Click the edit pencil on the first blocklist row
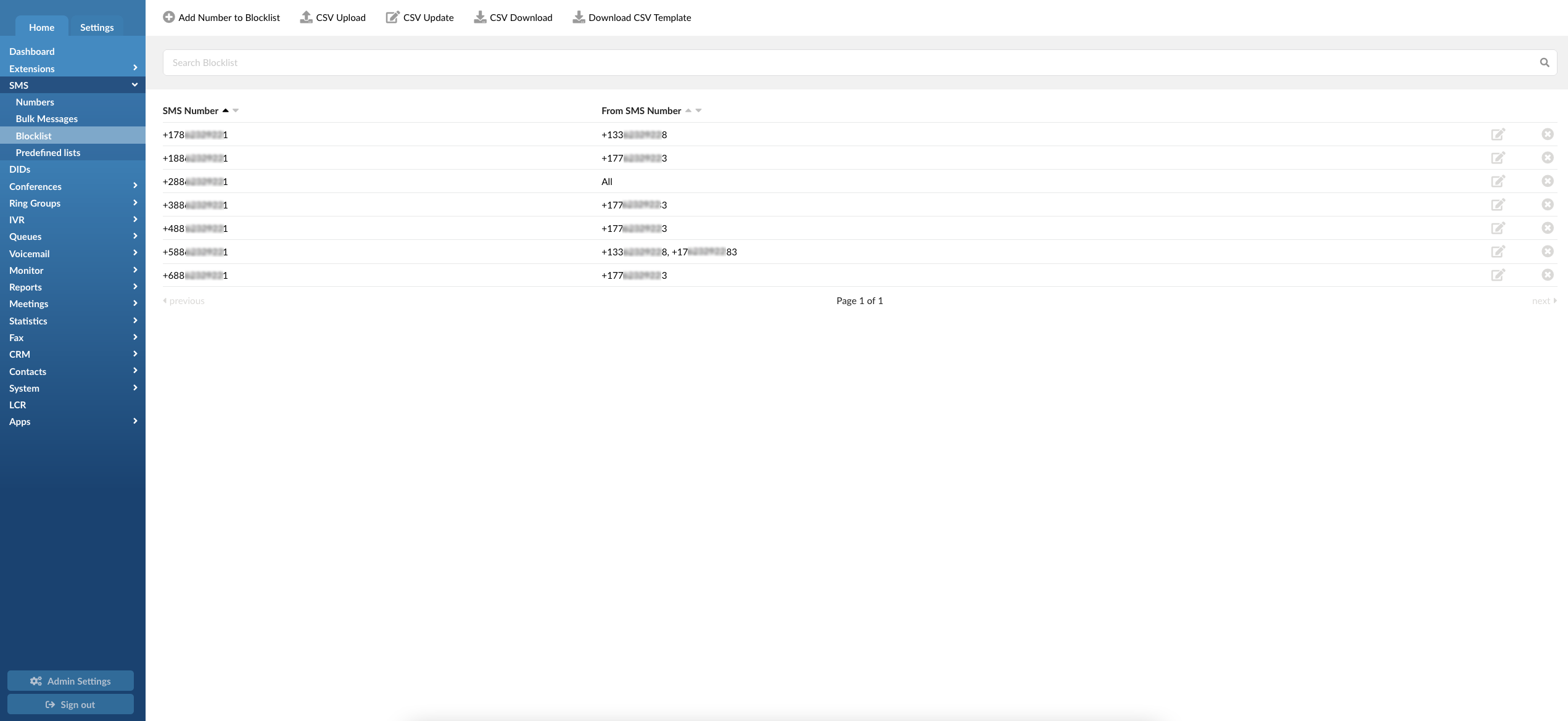Image resolution: width=1568 pixels, height=721 pixels. [x=1499, y=134]
